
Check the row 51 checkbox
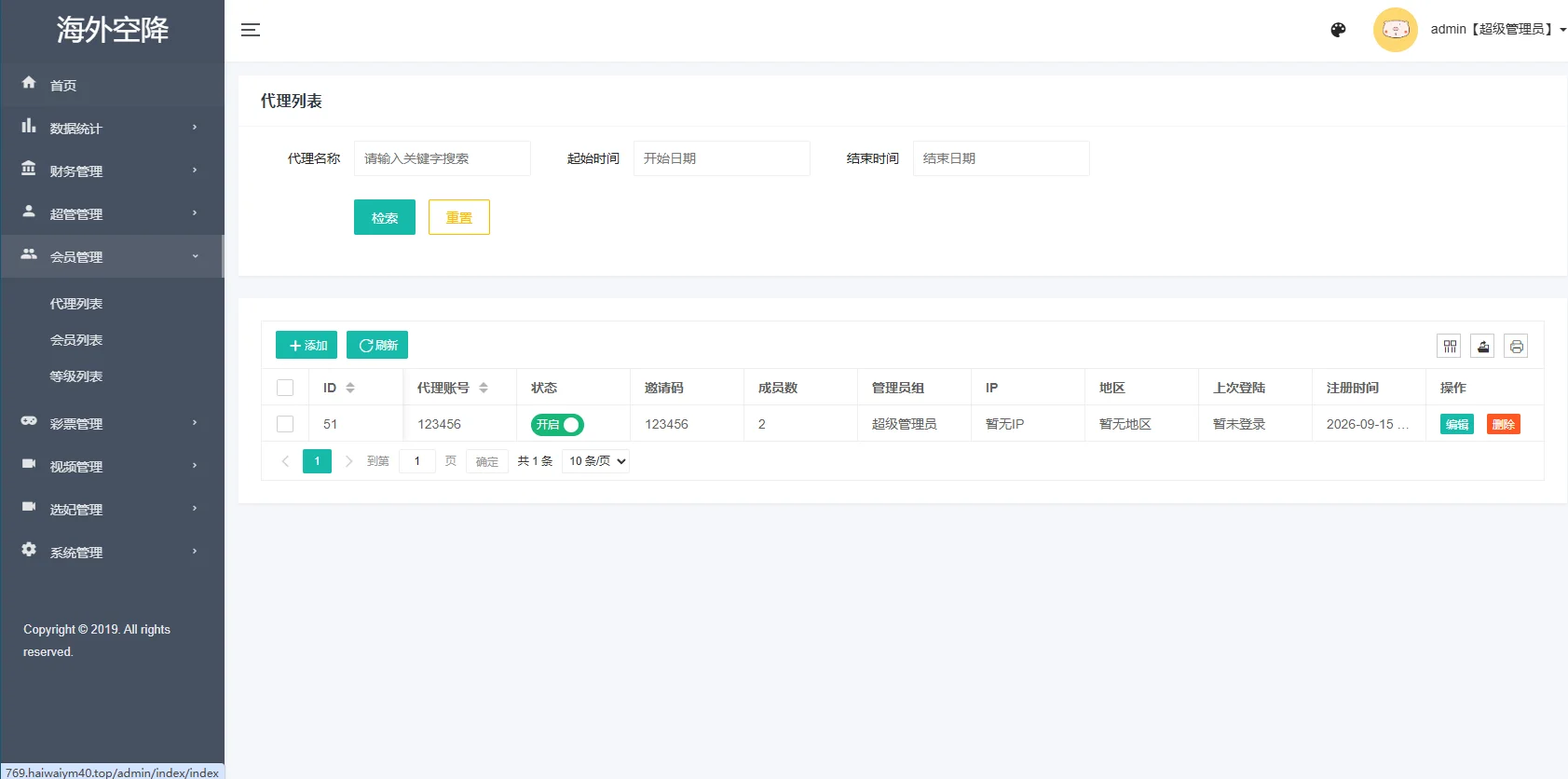tap(285, 424)
